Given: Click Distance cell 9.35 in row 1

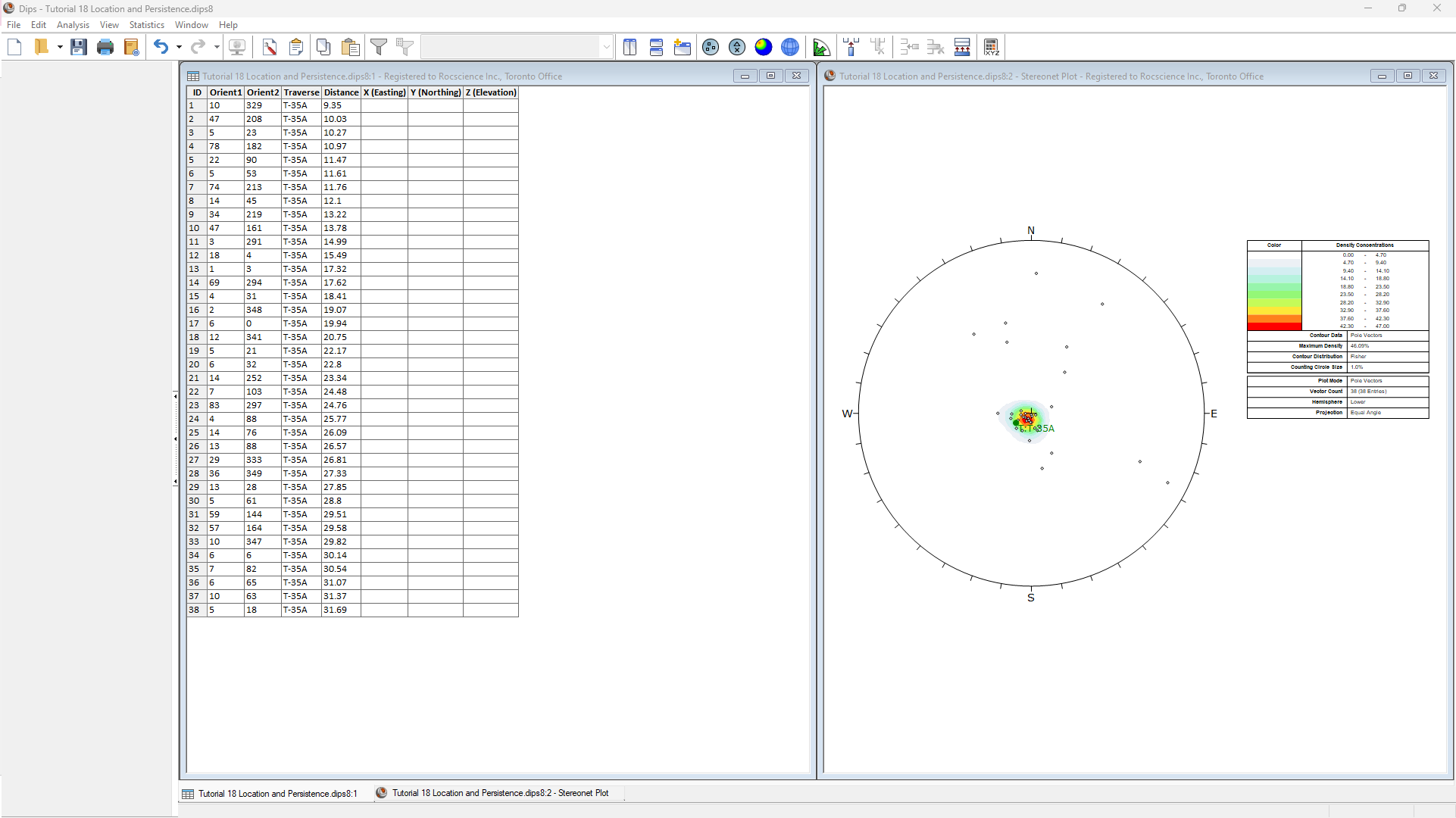Looking at the screenshot, I should click(341, 105).
